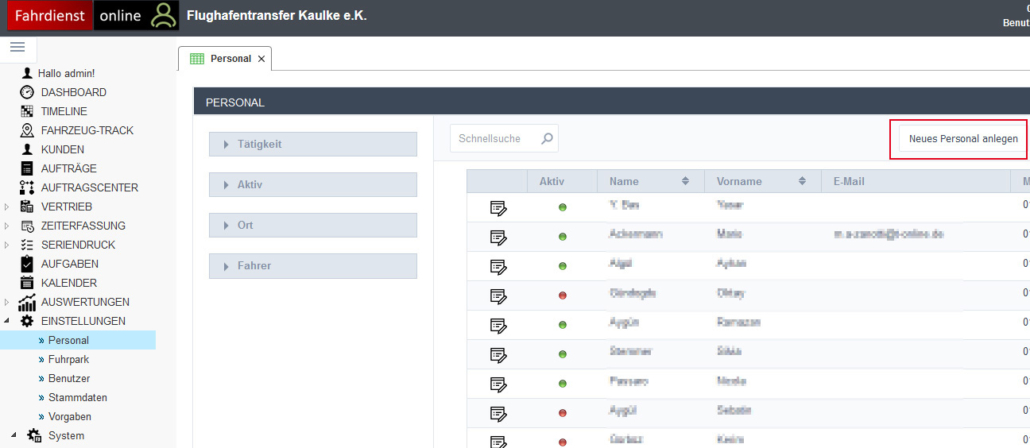The width and height of the screenshot is (1030, 448).
Task: Click the Aufträge list icon
Action: point(27,168)
